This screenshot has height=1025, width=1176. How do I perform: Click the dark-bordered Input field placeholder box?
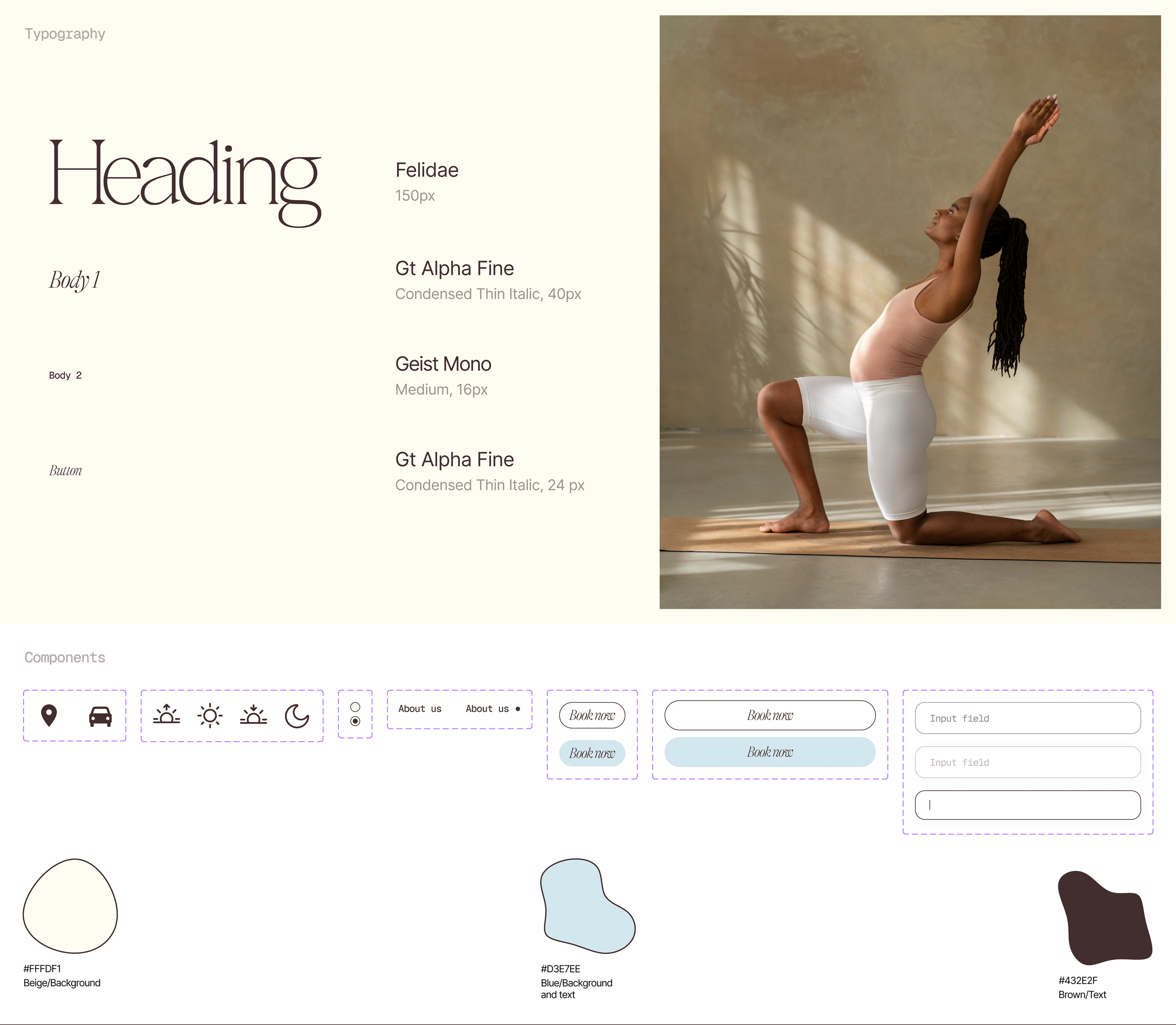(x=1028, y=718)
